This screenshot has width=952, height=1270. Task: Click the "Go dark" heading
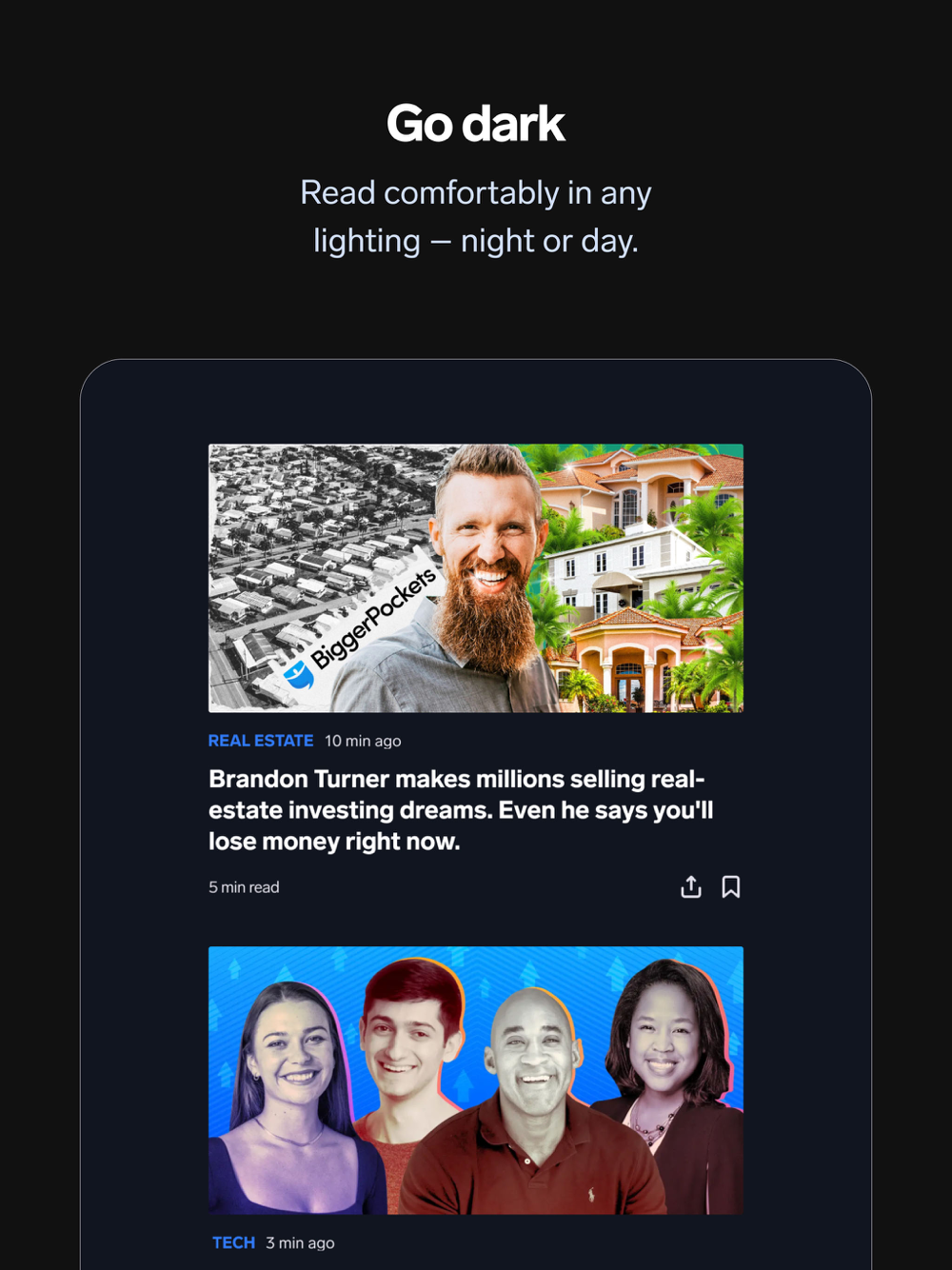[476, 124]
